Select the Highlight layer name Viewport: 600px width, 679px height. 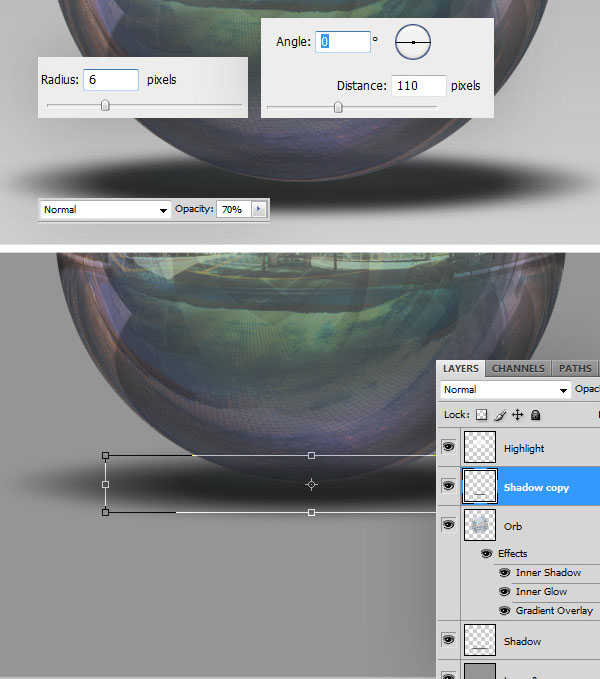pos(524,449)
